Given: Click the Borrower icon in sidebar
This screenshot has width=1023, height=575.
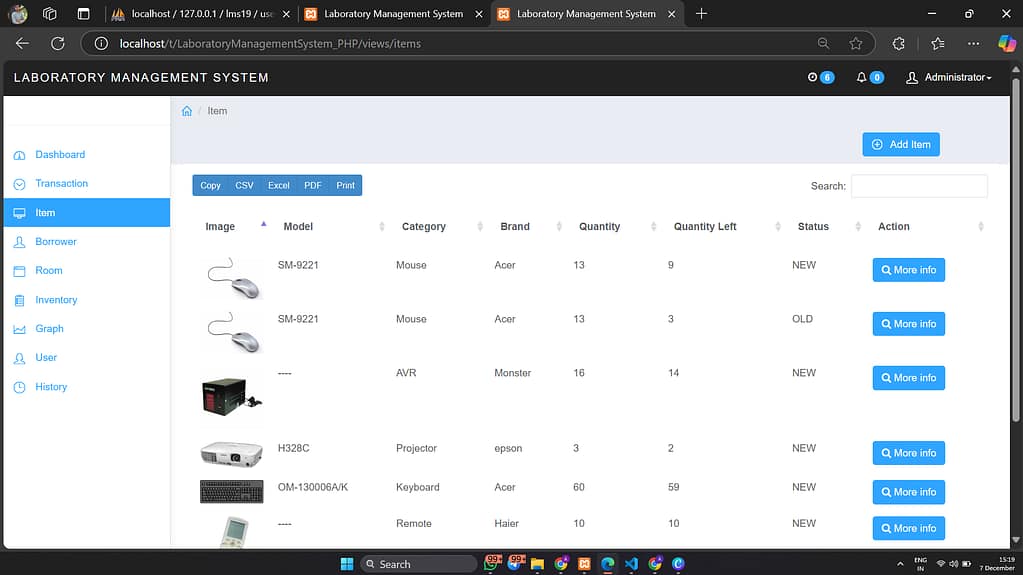Looking at the screenshot, I should coord(19,242).
